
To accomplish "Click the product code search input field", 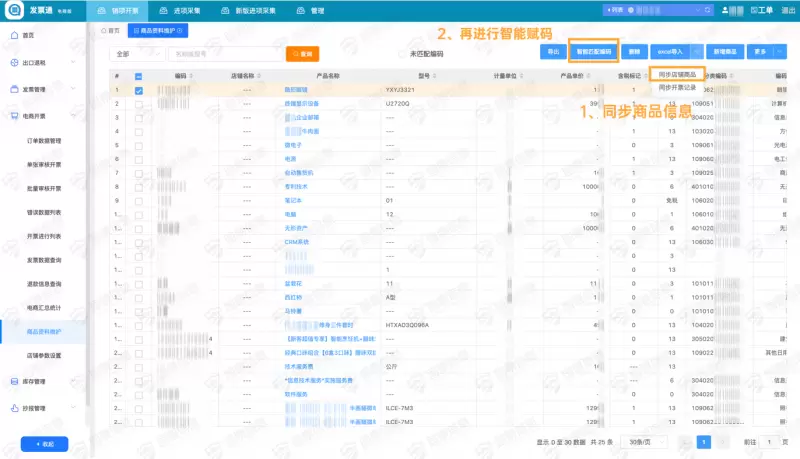I will (224, 54).
